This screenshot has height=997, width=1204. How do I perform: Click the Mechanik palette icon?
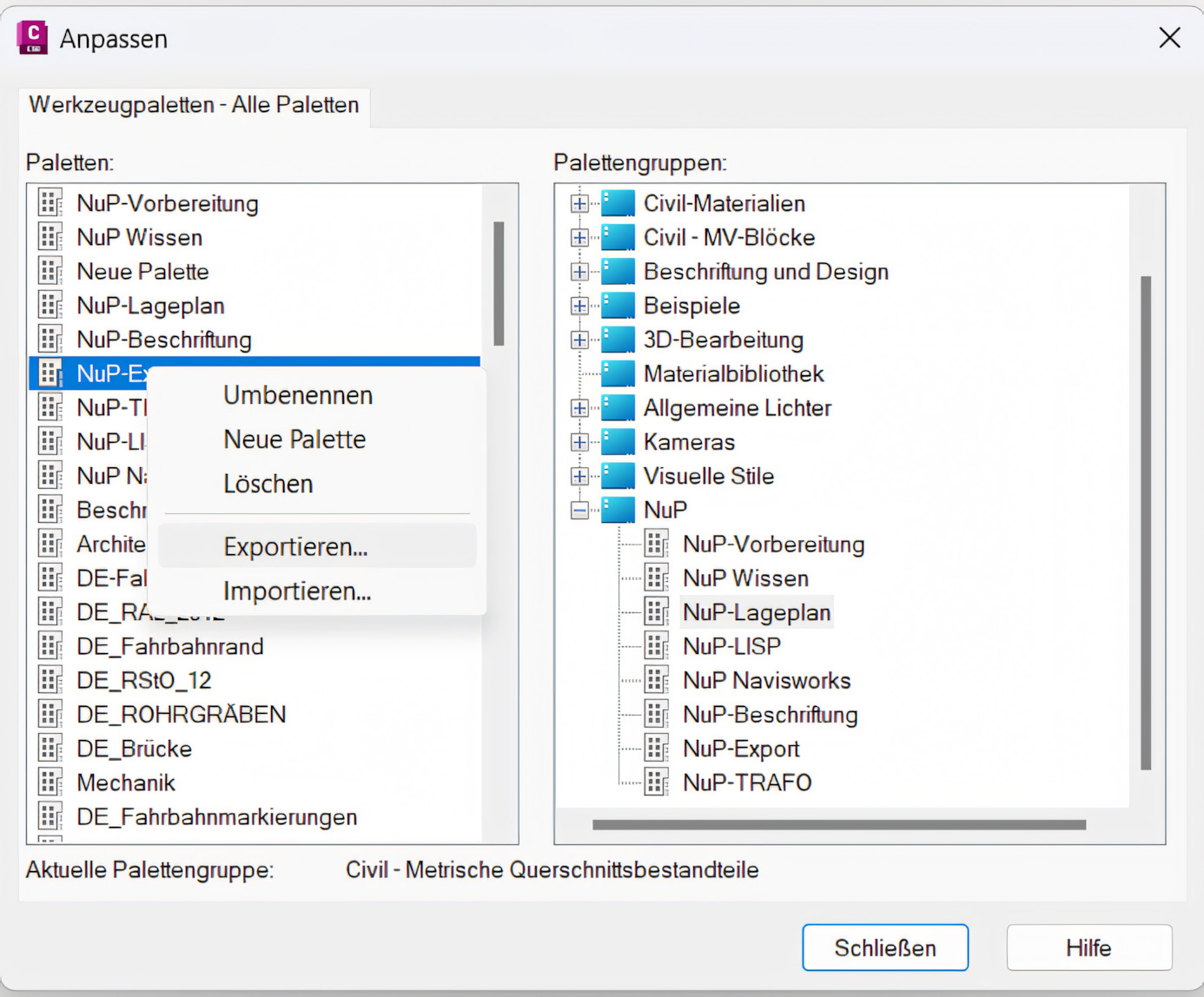click(50, 782)
